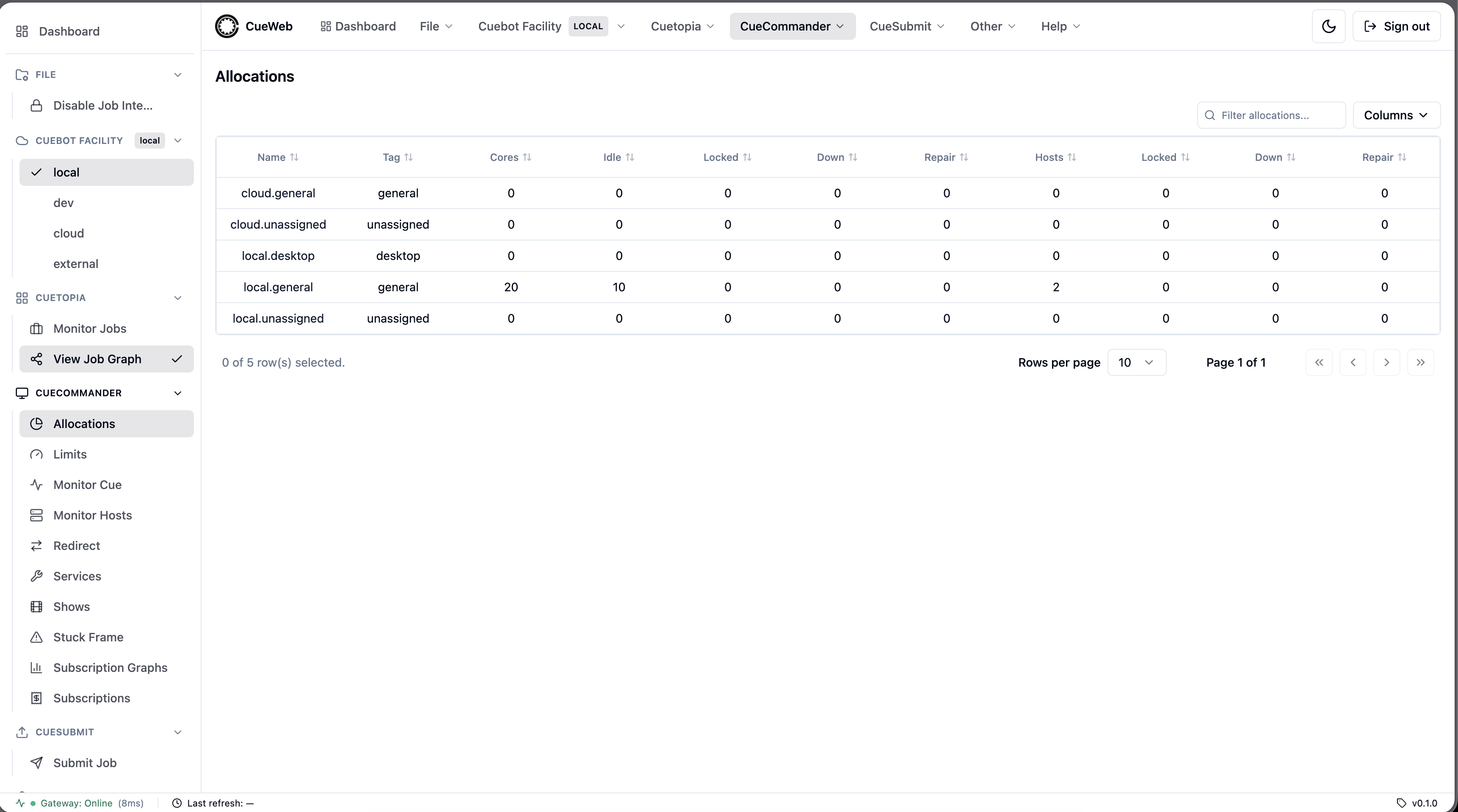Toggle dark mode with the moon icon
This screenshot has width=1458, height=812.
1328,27
